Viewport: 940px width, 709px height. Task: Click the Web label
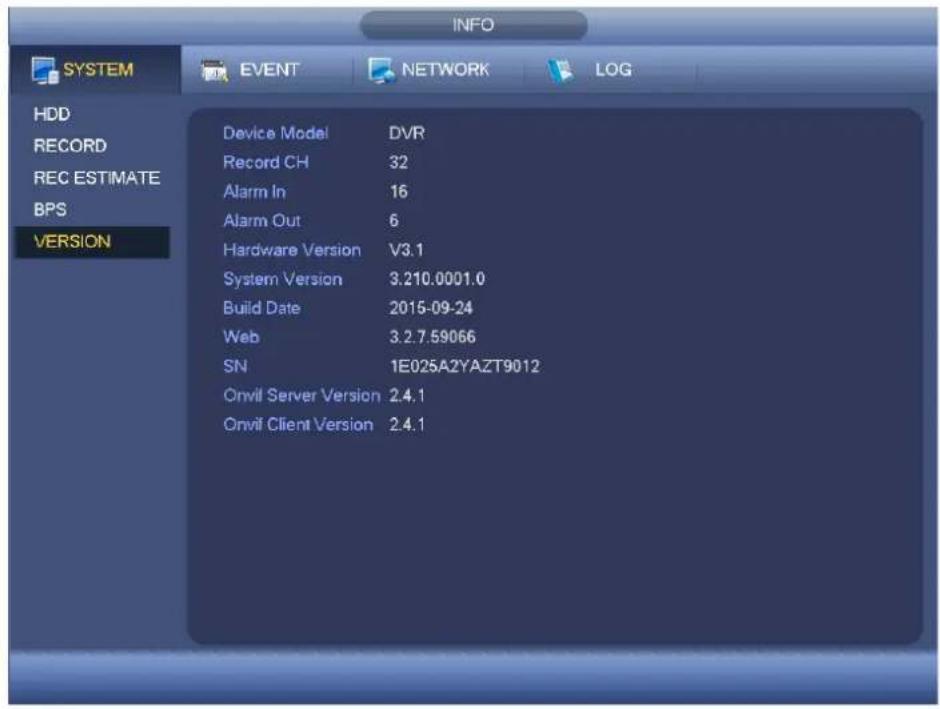[x=242, y=337]
